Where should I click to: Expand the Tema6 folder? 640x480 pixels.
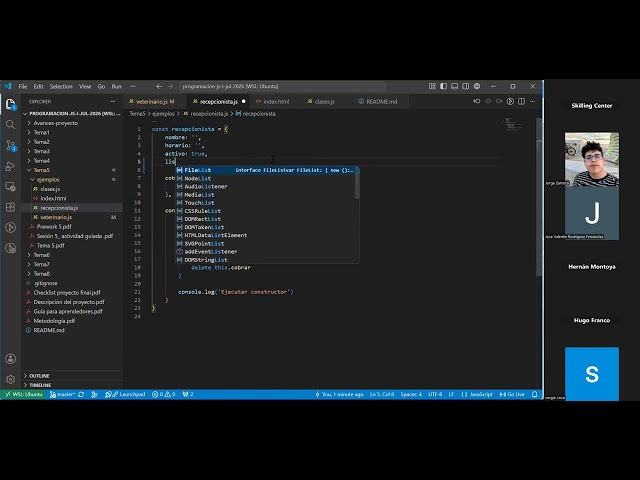(x=42, y=255)
